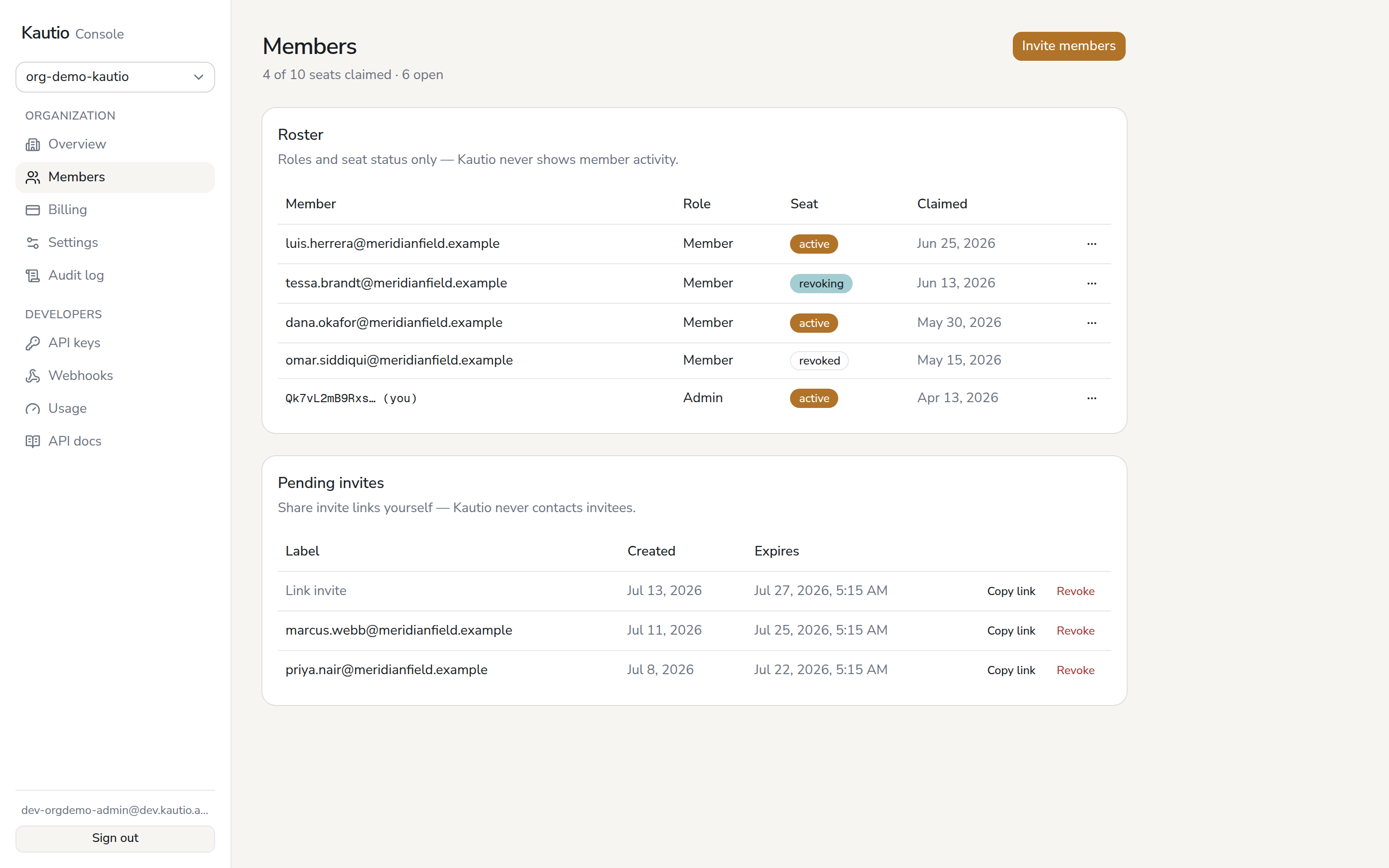Select Members in the sidebar
The height and width of the screenshot is (868, 1389).
115,177
